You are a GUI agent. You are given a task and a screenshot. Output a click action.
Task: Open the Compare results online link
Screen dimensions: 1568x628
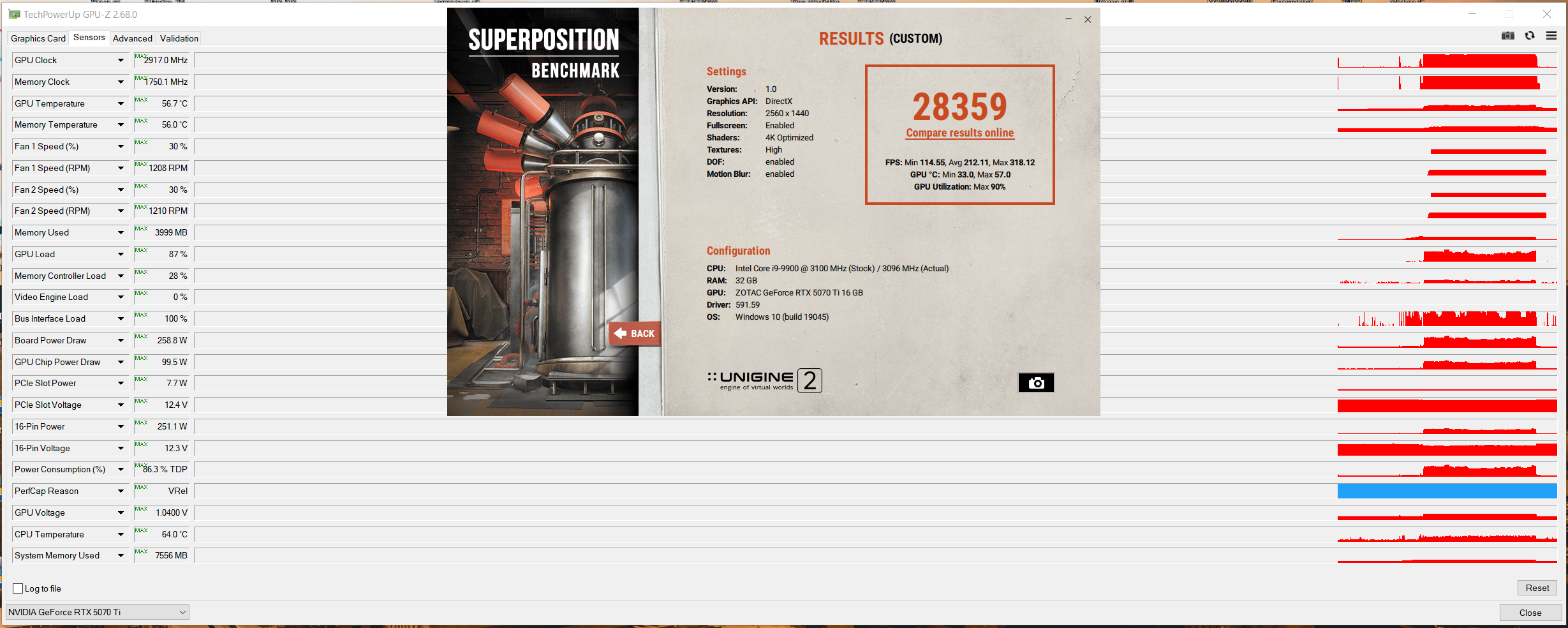click(x=960, y=133)
